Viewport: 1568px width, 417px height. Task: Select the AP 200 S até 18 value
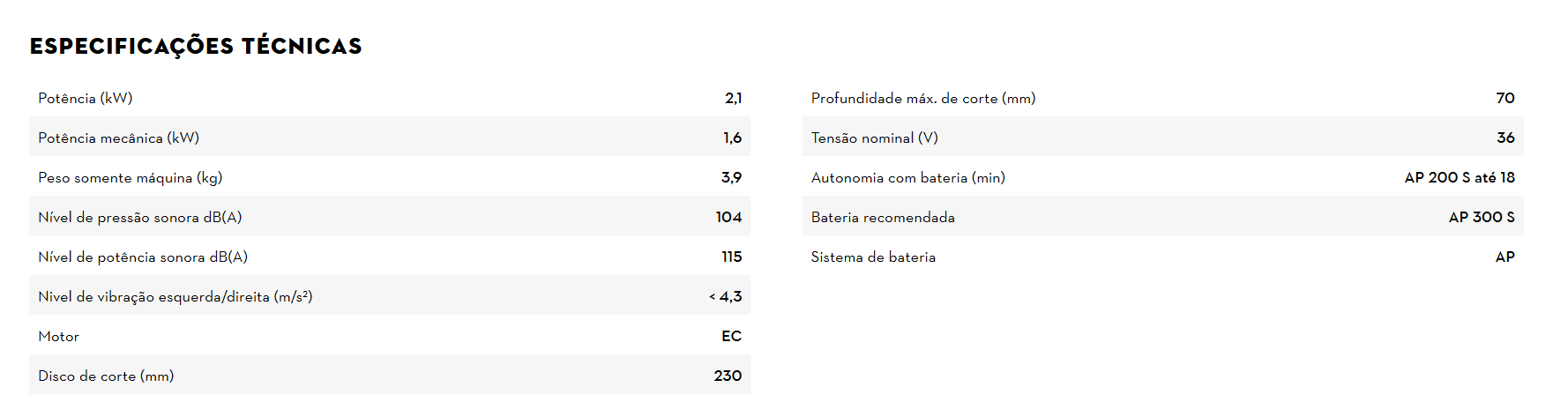(1459, 177)
